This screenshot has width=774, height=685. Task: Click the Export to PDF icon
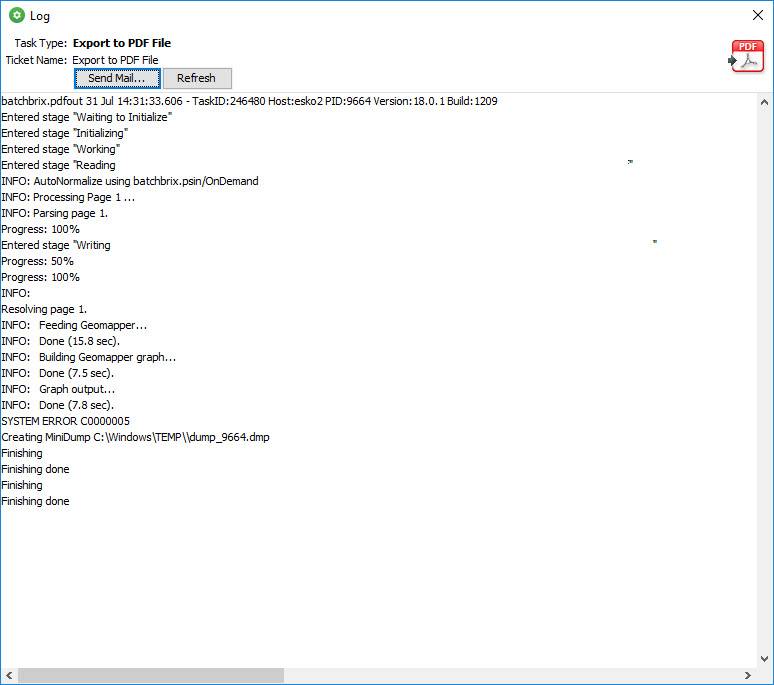tap(746, 57)
